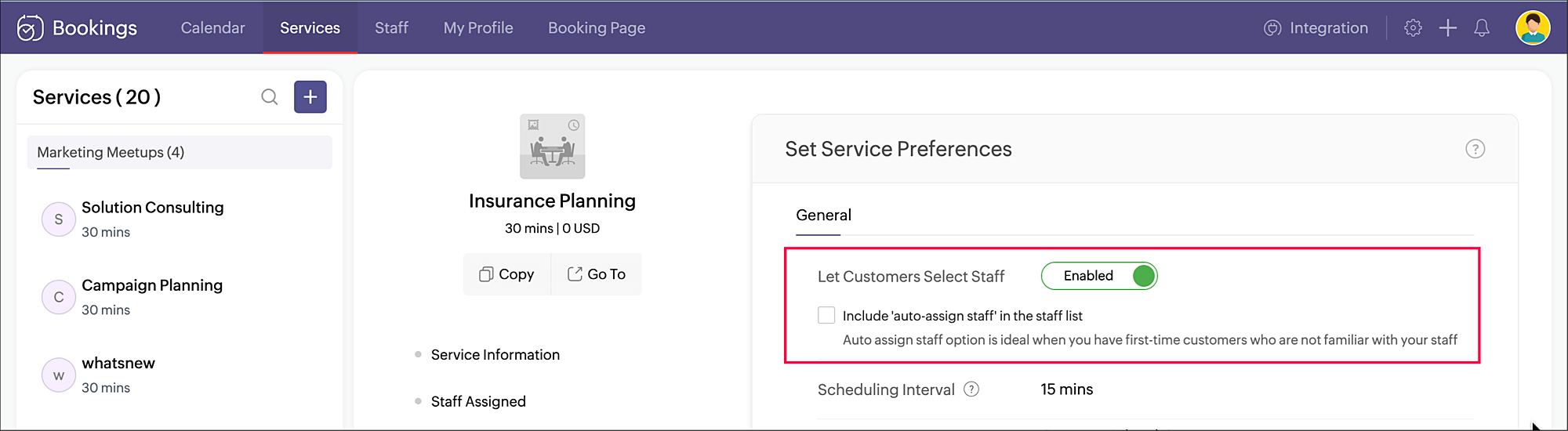Open Staff Assigned section
The height and width of the screenshot is (431, 1568).
tap(478, 401)
